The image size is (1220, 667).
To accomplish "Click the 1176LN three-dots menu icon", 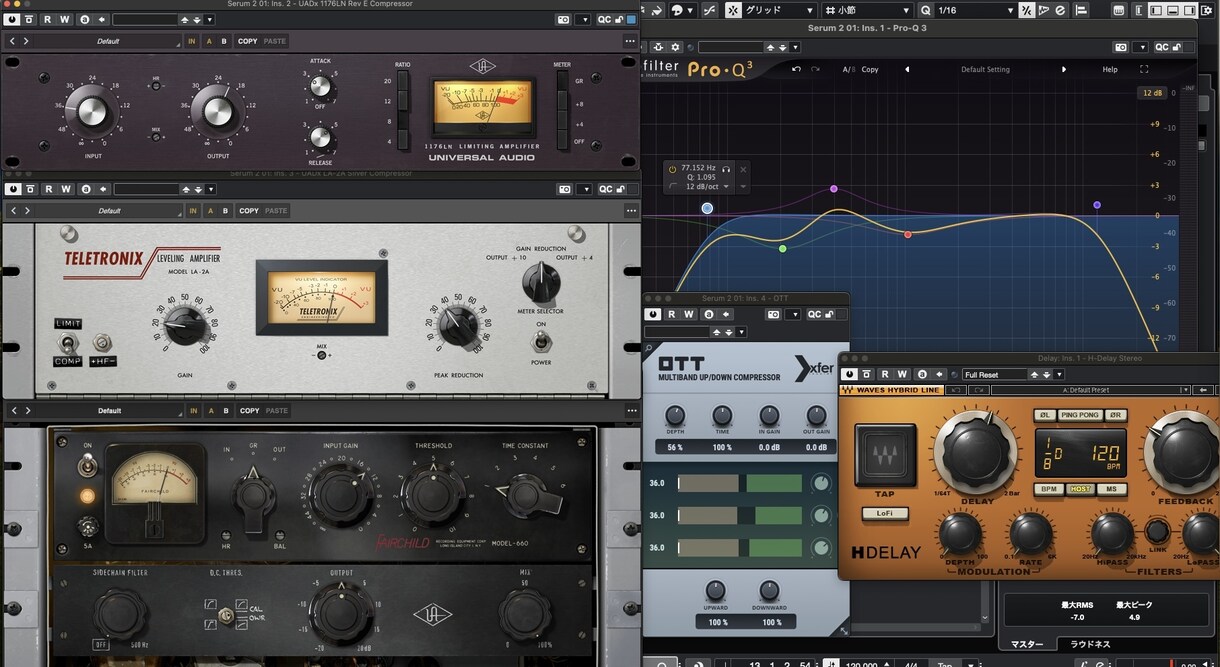I will (x=630, y=41).
